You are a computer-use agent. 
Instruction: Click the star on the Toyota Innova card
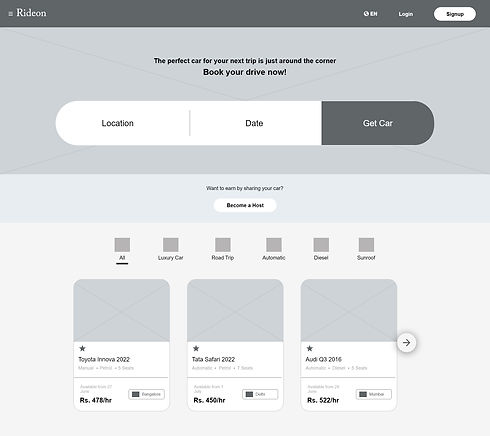tap(82, 348)
